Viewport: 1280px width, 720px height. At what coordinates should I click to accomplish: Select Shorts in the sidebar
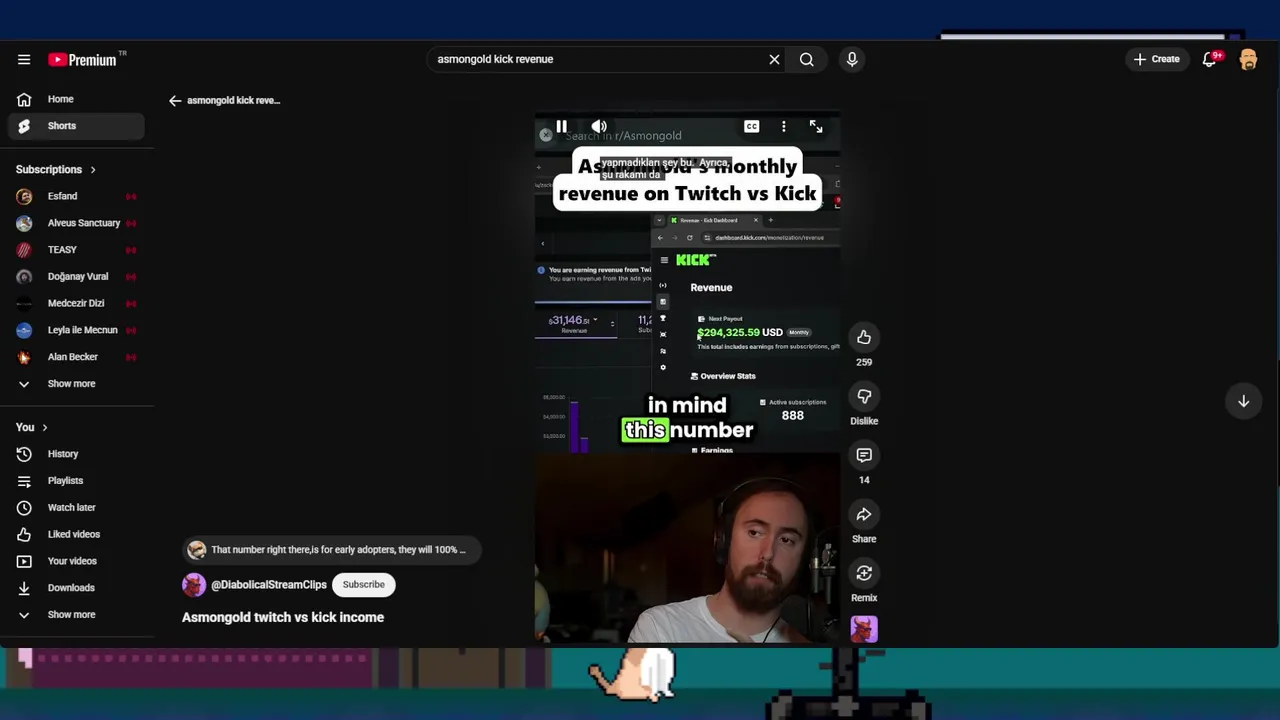[x=76, y=126]
